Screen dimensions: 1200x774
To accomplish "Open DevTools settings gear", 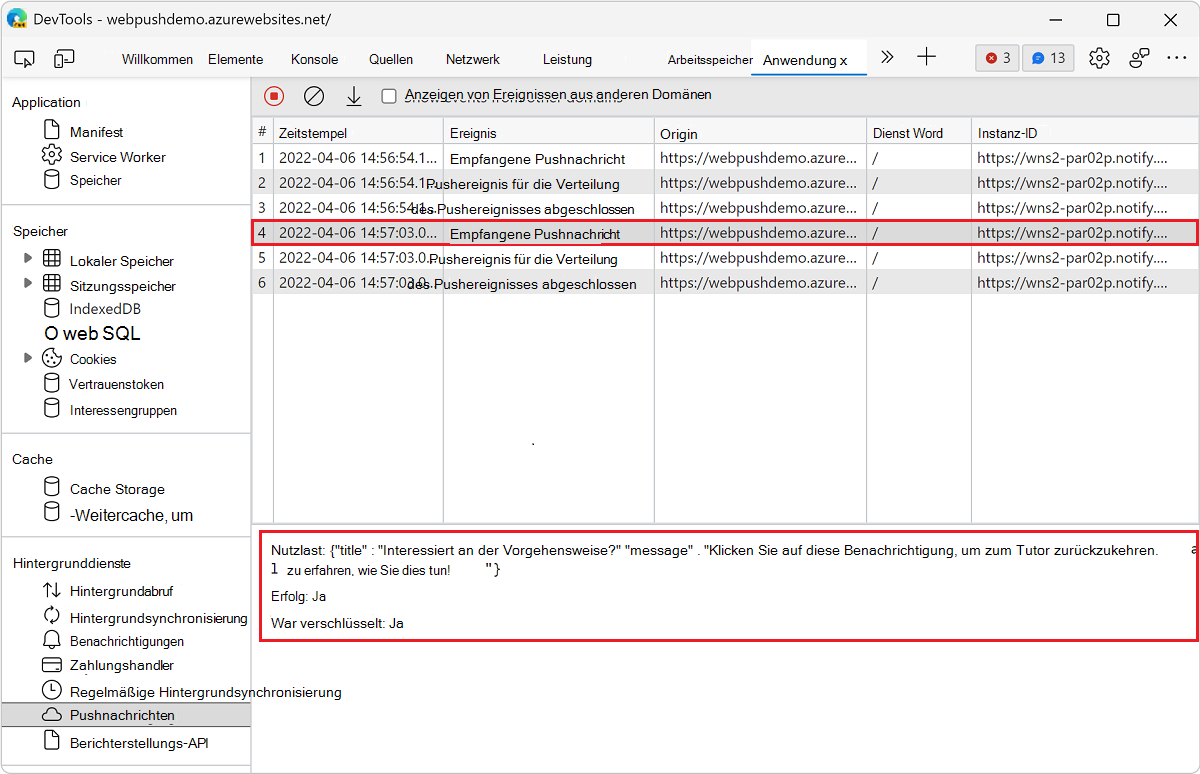I will (1099, 58).
